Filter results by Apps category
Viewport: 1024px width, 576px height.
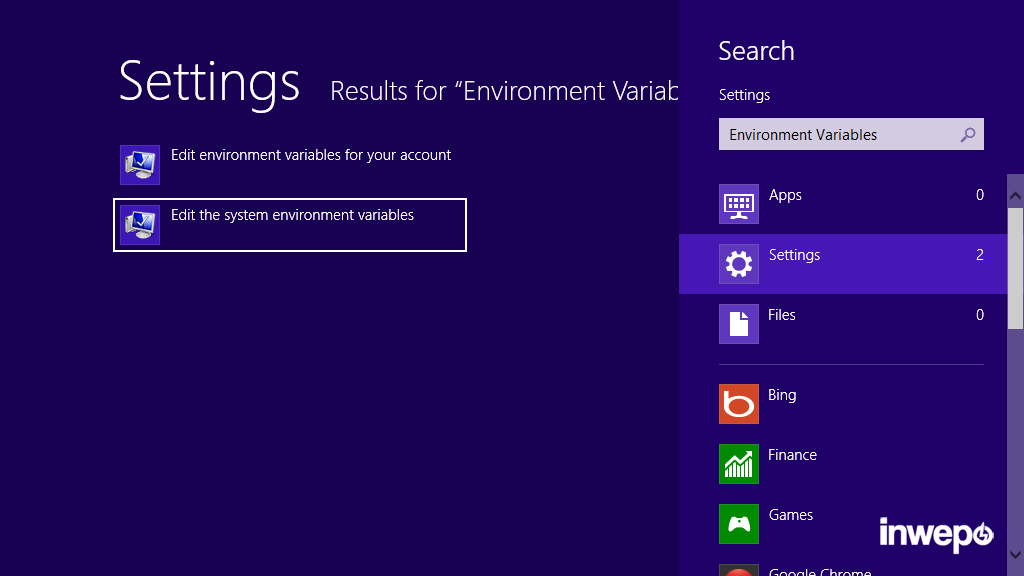785,195
